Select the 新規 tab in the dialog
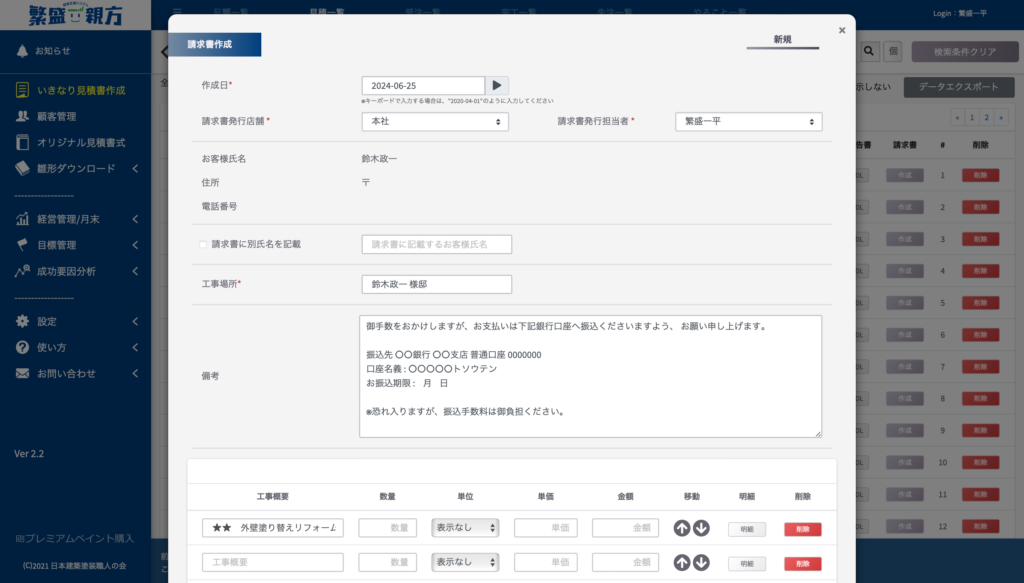1024x583 pixels. pos(782,40)
